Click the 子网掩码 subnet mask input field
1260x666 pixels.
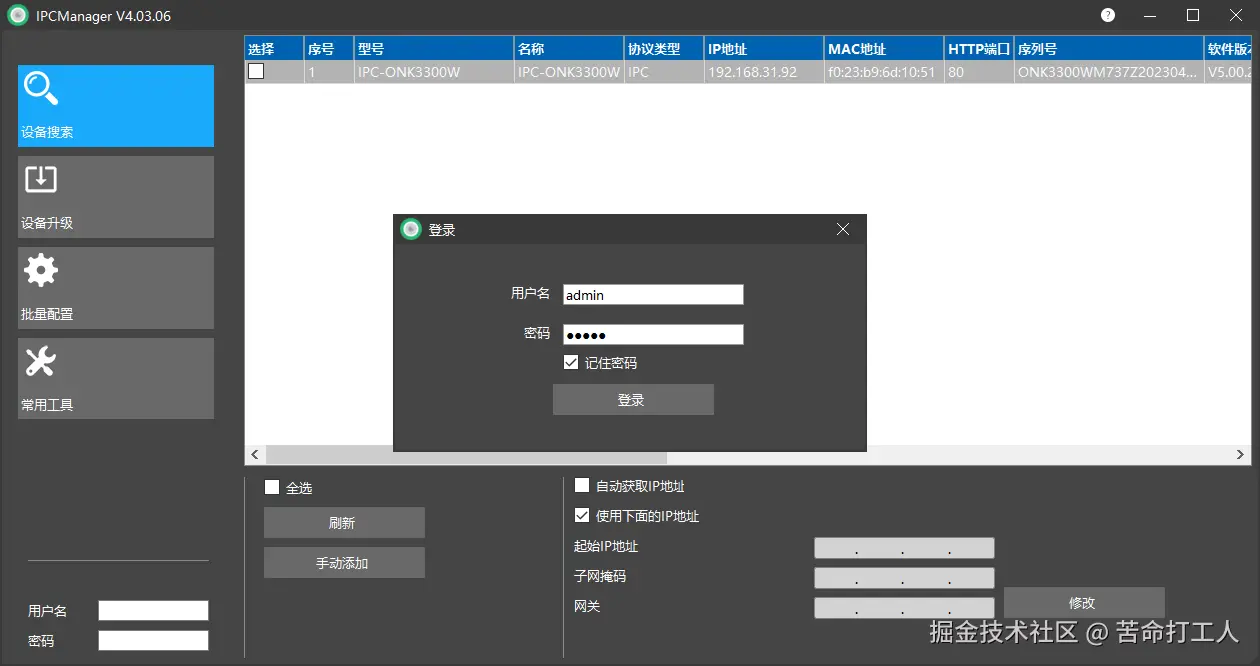pos(904,578)
